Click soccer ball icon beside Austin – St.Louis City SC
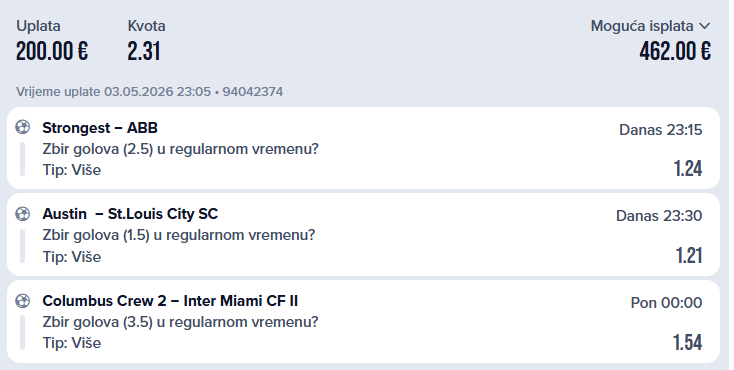Screen dimensions: 734x370 point(22,214)
